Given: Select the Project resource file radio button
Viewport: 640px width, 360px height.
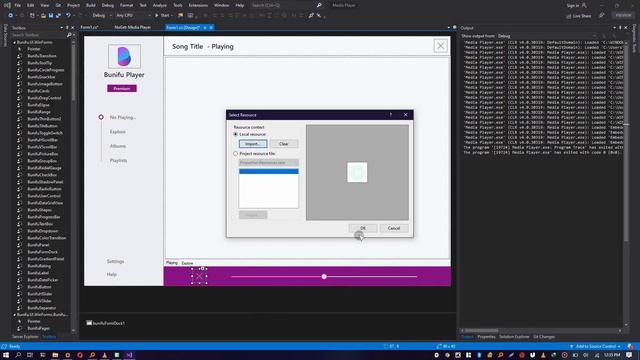Looking at the screenshot, I should click(236, 153).
